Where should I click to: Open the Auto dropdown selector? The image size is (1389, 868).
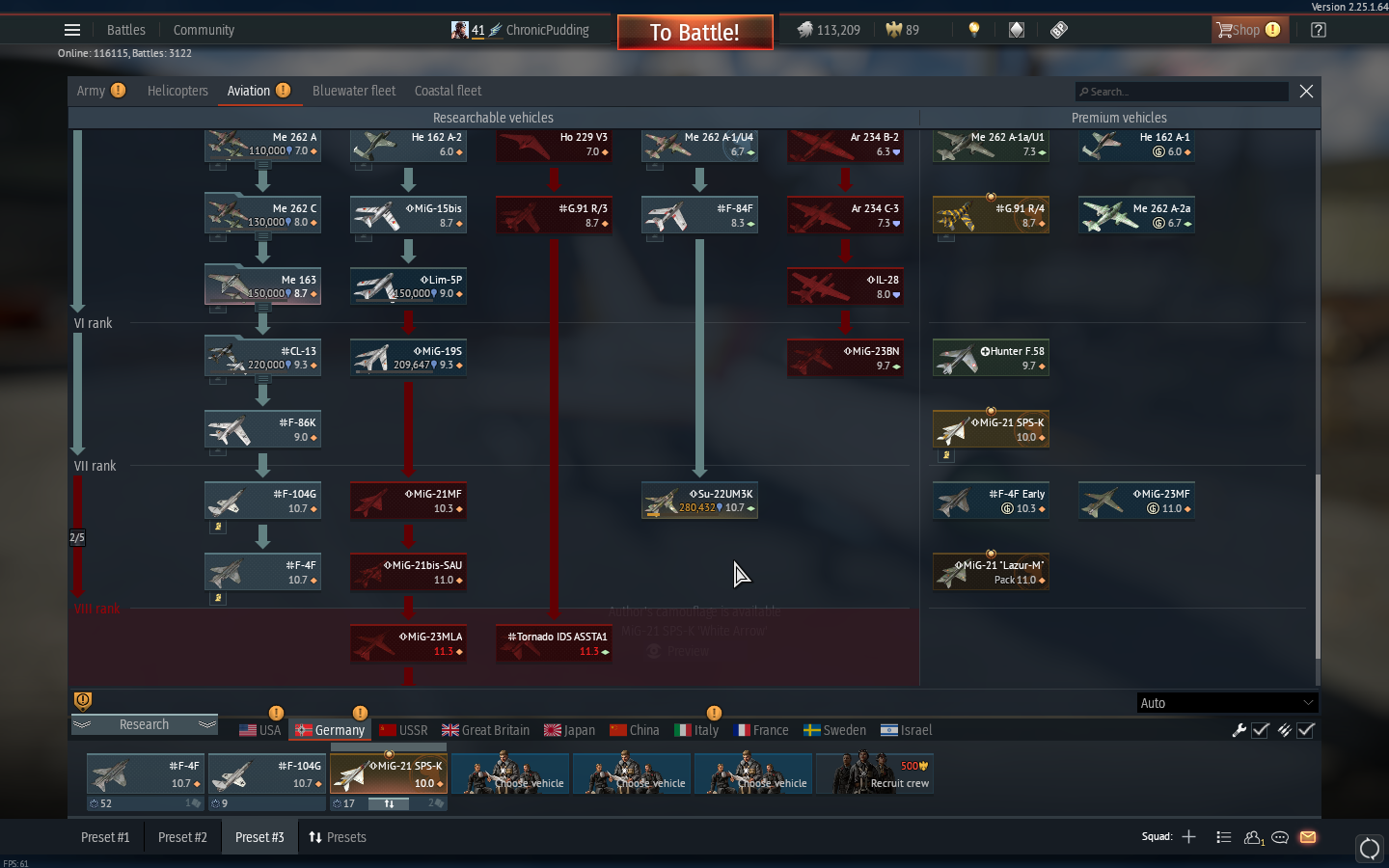[x=1227, y=703]
